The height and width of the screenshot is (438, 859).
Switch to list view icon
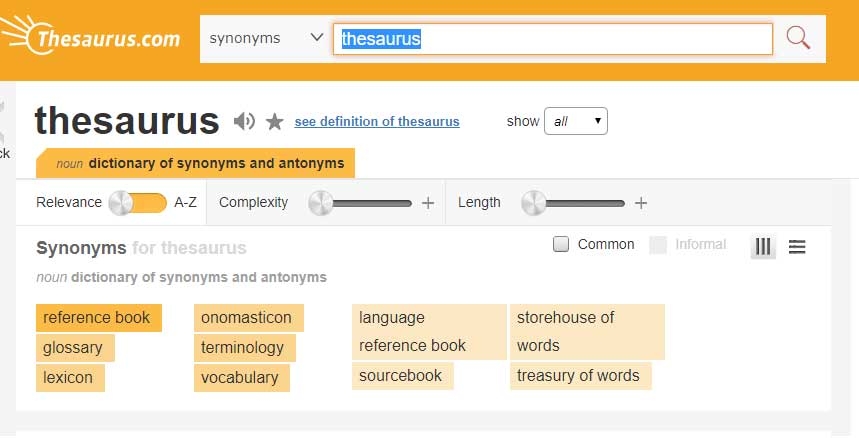pyautogui.click(x=797, y=246)
